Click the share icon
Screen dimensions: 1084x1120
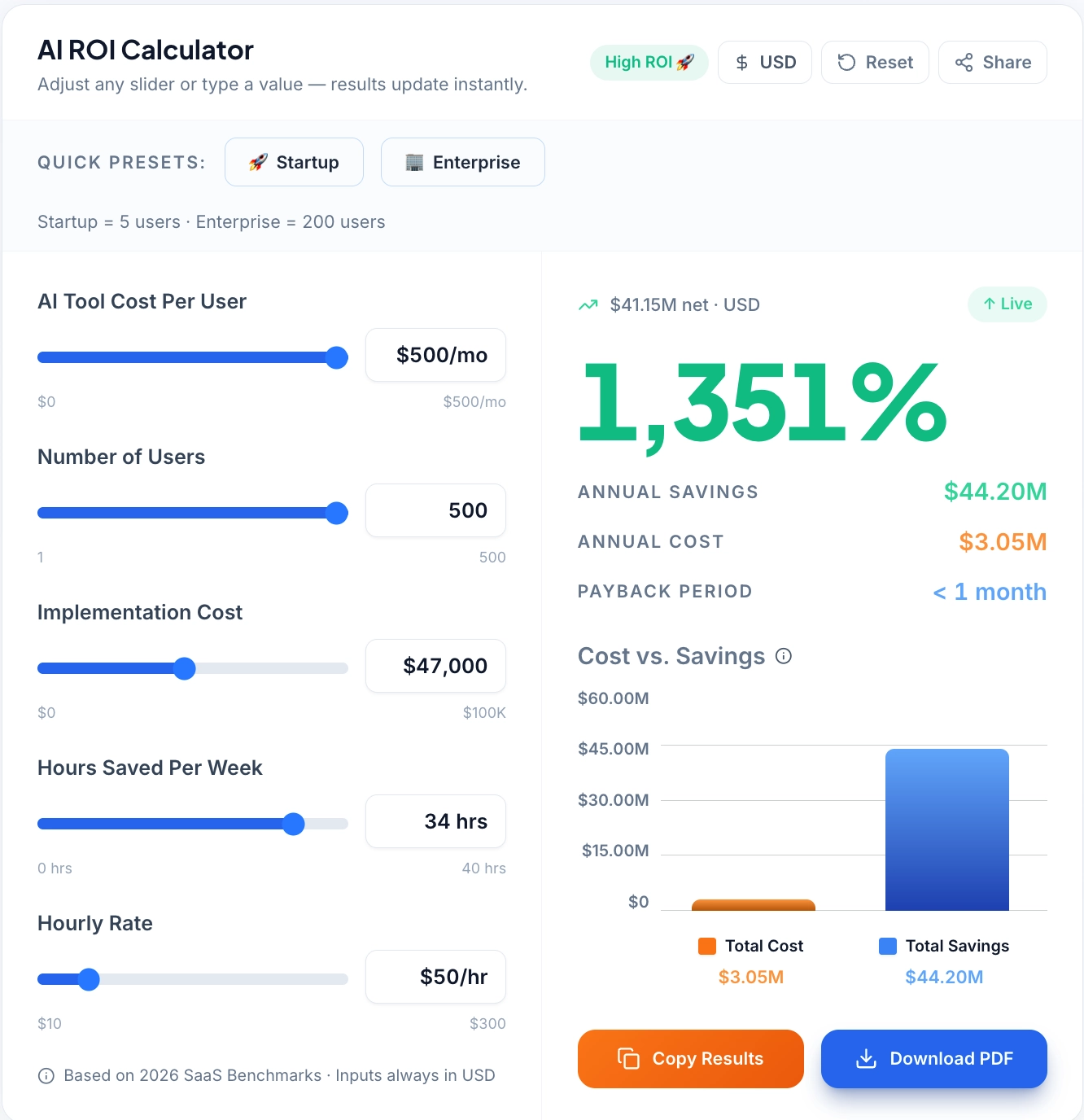[x=964, y=62]
